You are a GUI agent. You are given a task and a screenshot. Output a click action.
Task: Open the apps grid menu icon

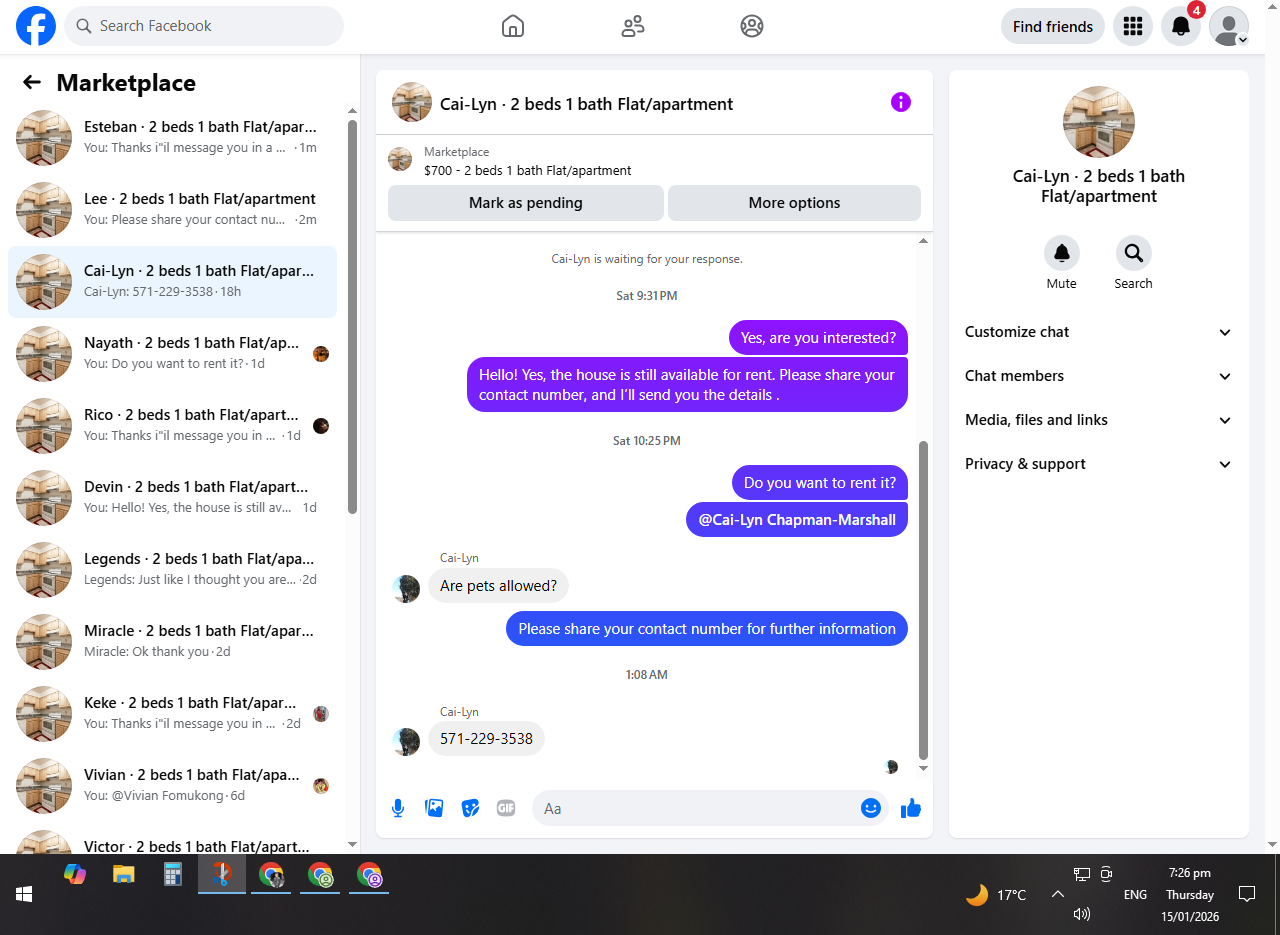click(1133, 26)
